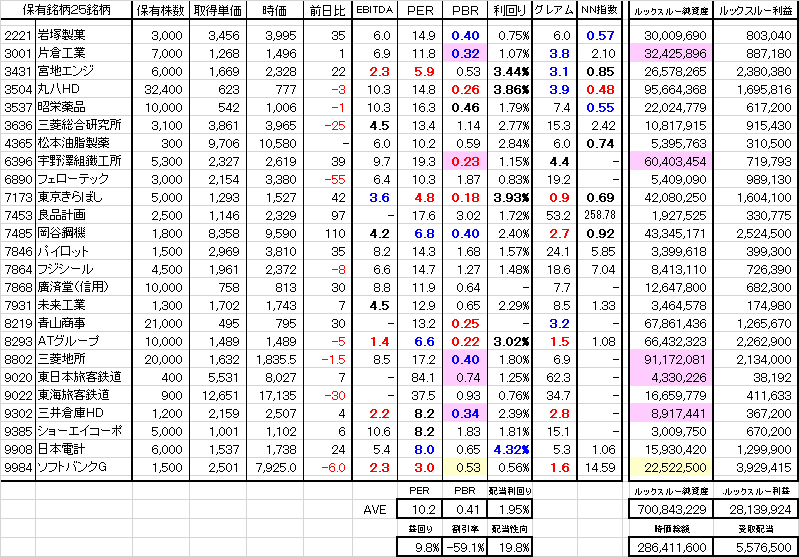This screenshot has height=557, width=799.
Task: Select the 利回り column header
Action: tap(510, 10)
